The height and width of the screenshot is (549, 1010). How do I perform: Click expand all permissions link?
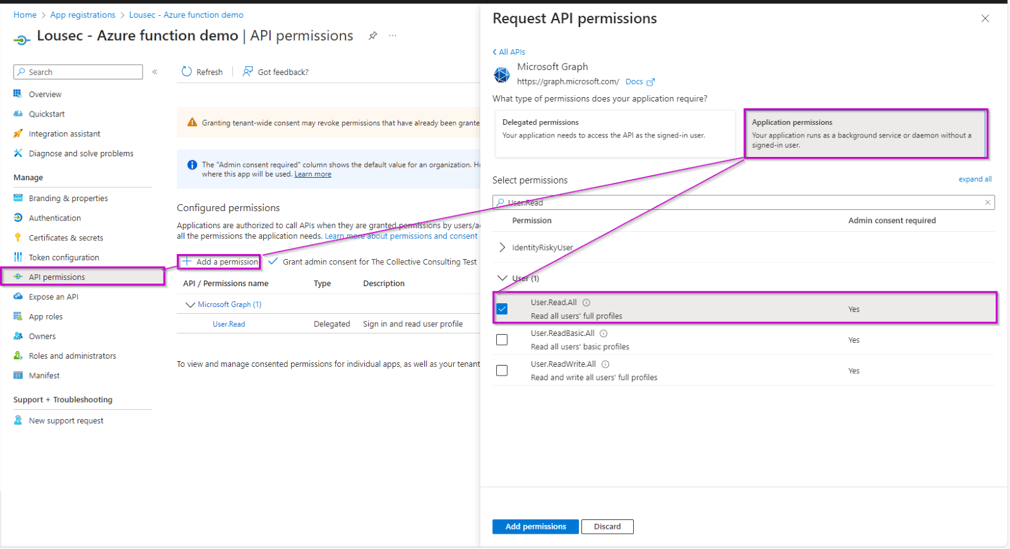pyautogui.click(x=975, y=179)
